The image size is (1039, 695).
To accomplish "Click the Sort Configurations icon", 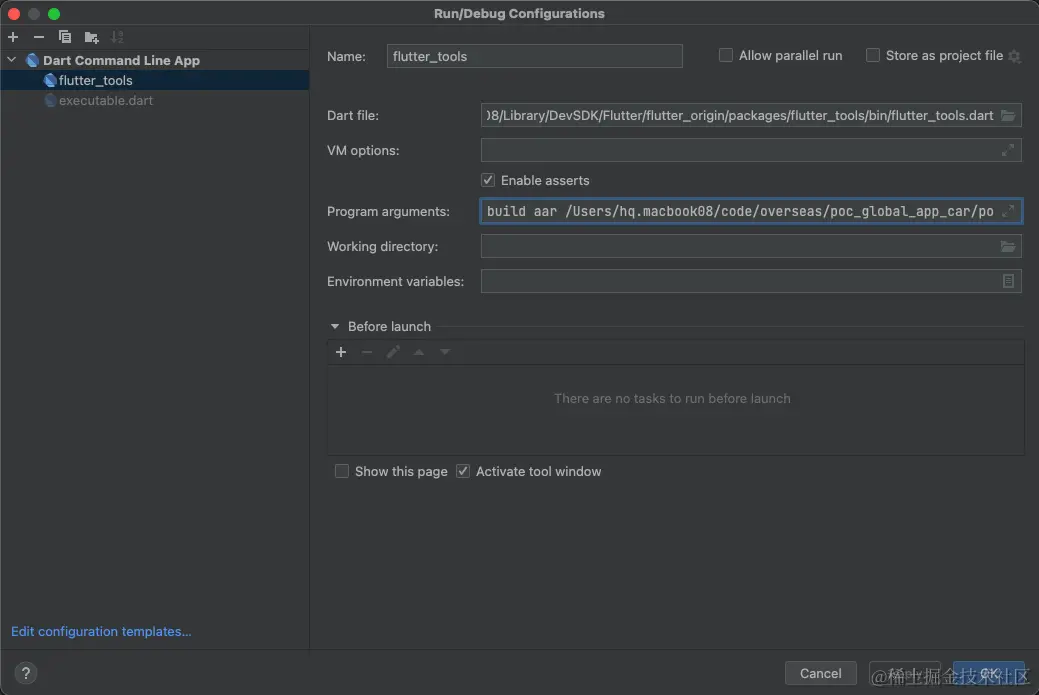I will coord(117,37).
